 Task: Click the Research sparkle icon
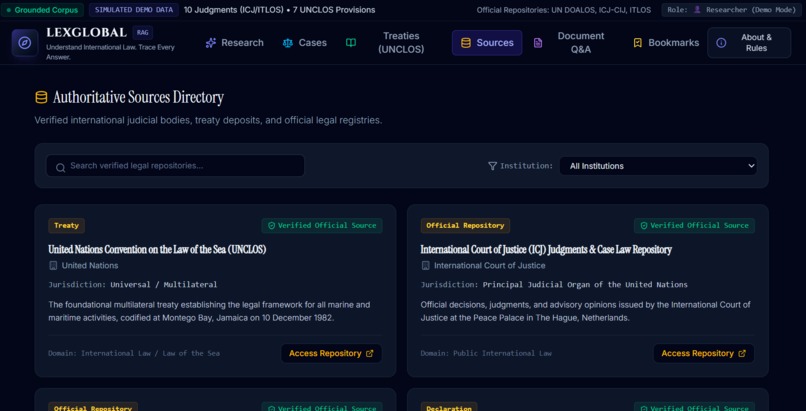point(211,43)
